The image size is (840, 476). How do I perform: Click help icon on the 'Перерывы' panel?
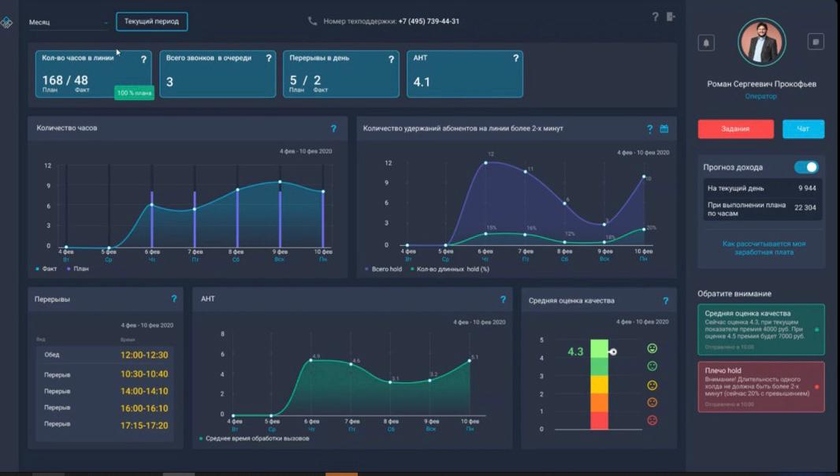(173, 299)
